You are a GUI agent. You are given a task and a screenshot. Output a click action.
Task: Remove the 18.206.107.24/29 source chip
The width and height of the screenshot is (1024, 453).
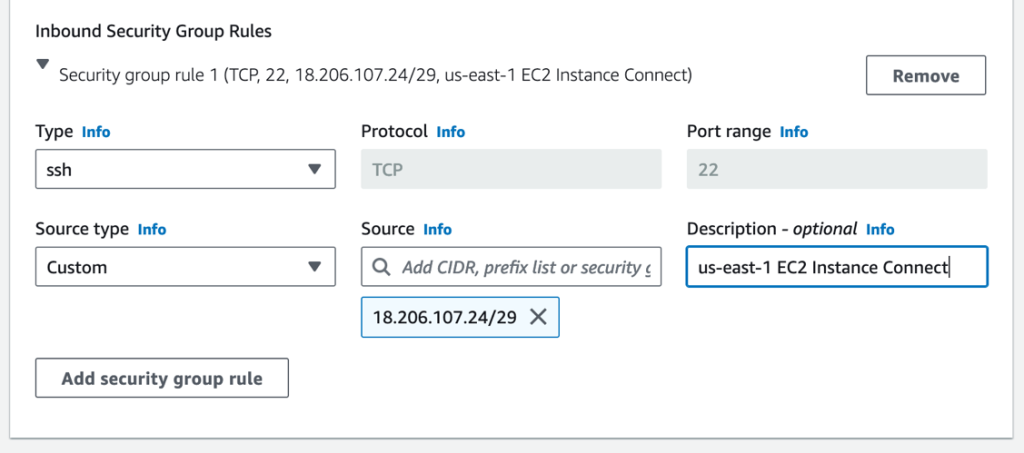538,317
